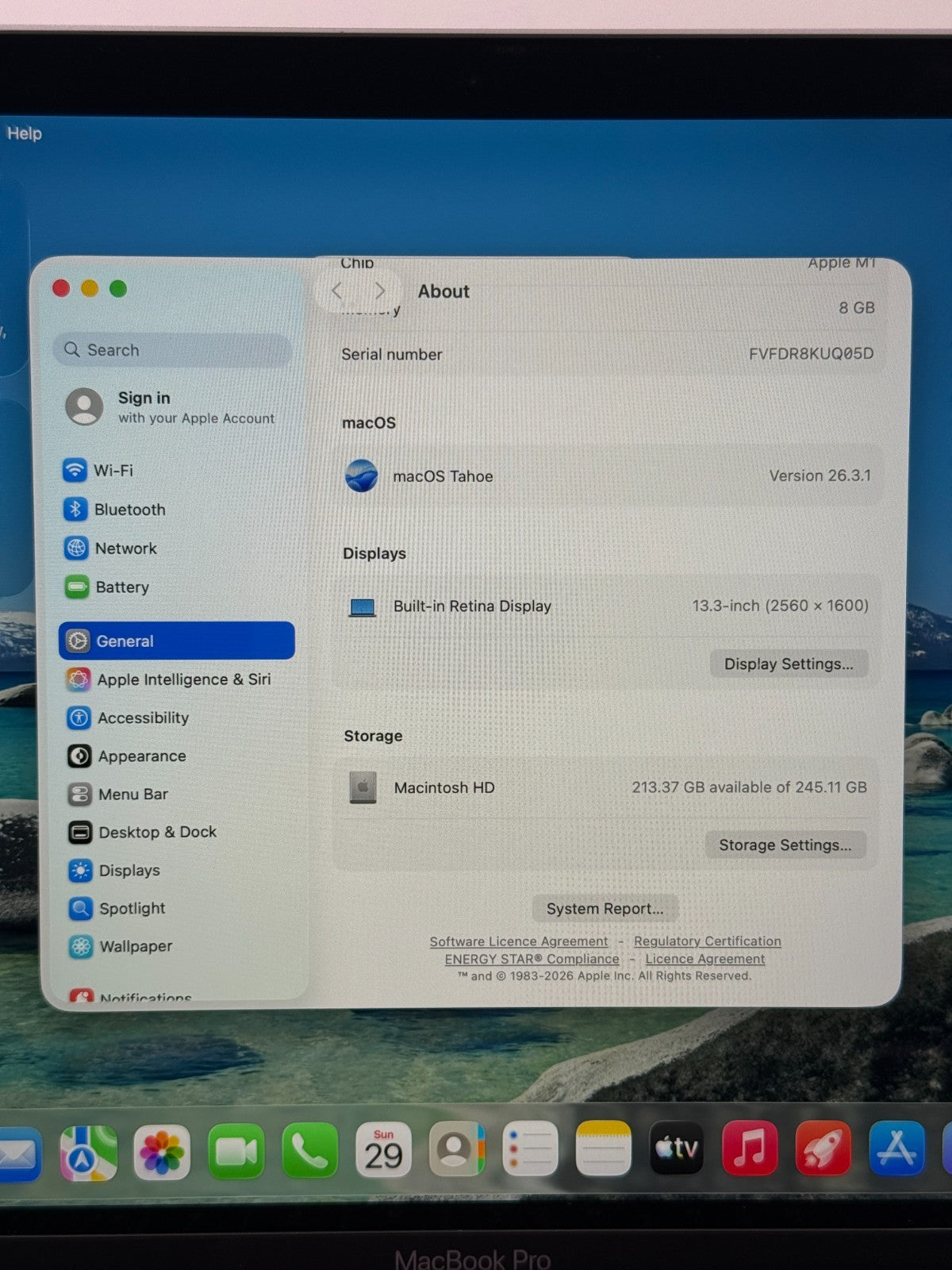
Task: Open Calendar showing Sun 29
Action: [383, 1149]
